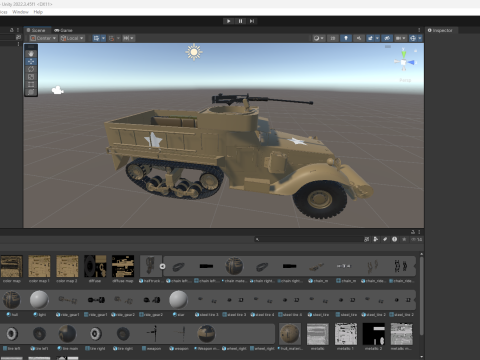Viewport: 480px width, 360px height.
Task: Open the scene camera settings dropdown
Action: tap(400, 38)
